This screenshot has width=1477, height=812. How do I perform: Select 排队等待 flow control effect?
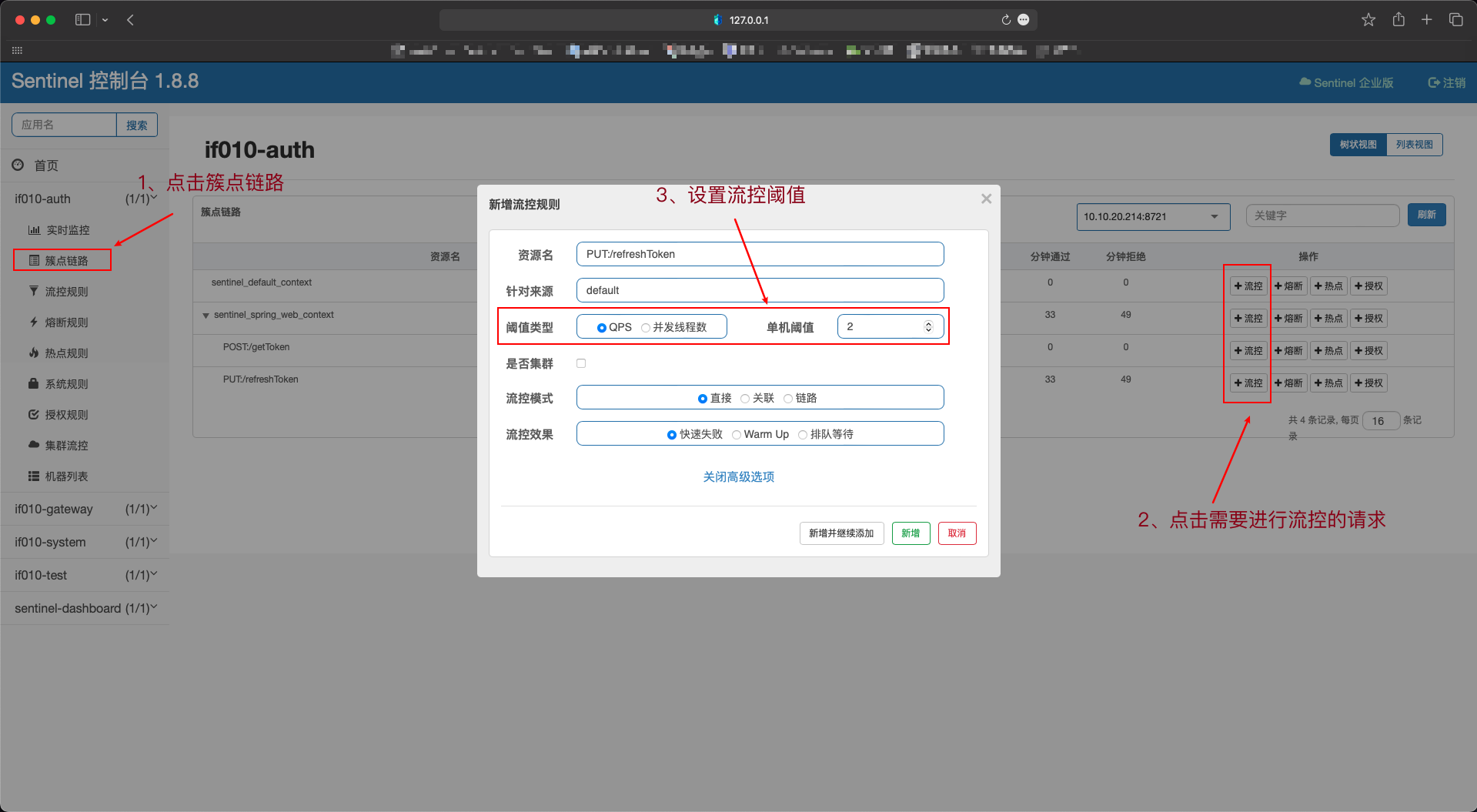(803, 435)
